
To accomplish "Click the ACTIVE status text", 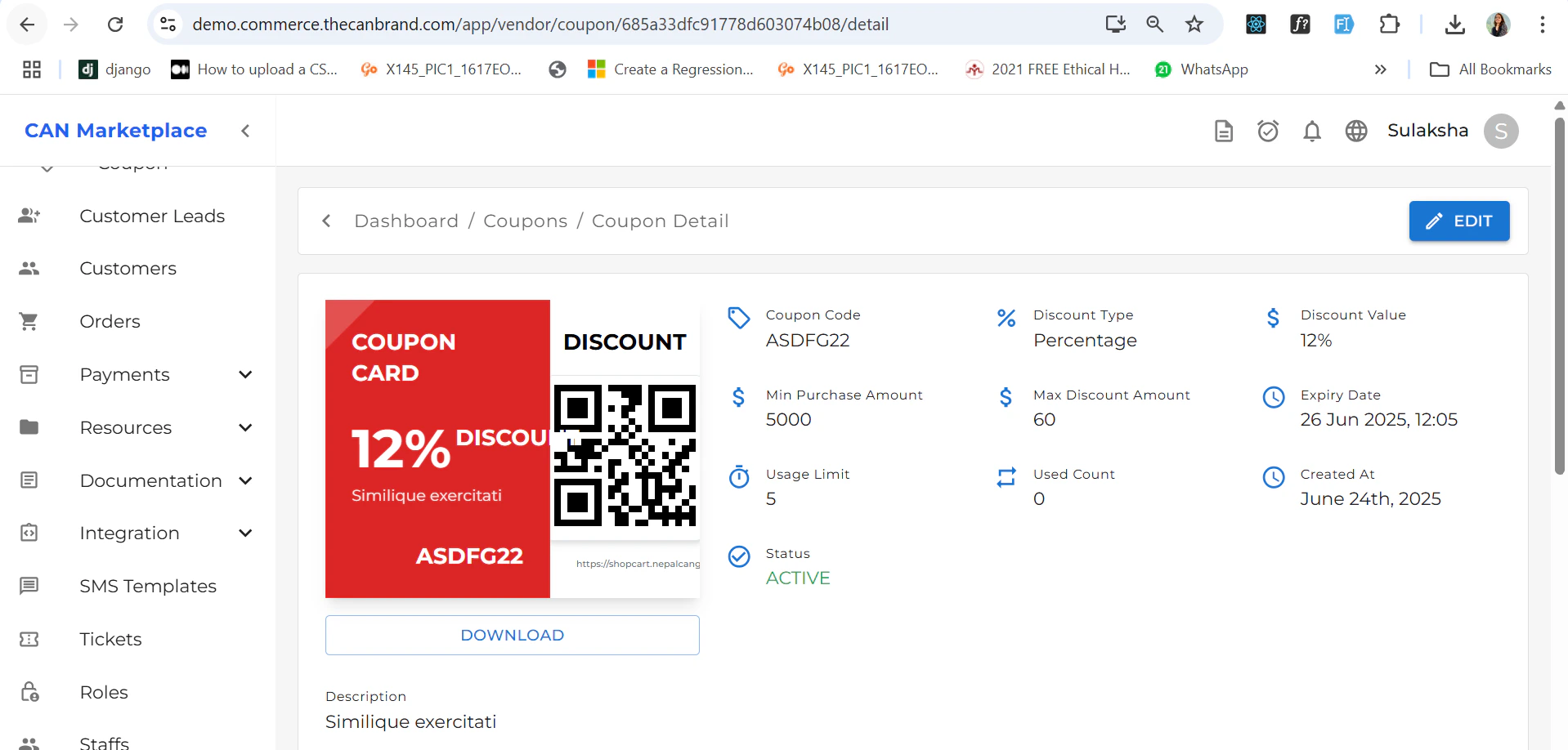I will (798, 578).
